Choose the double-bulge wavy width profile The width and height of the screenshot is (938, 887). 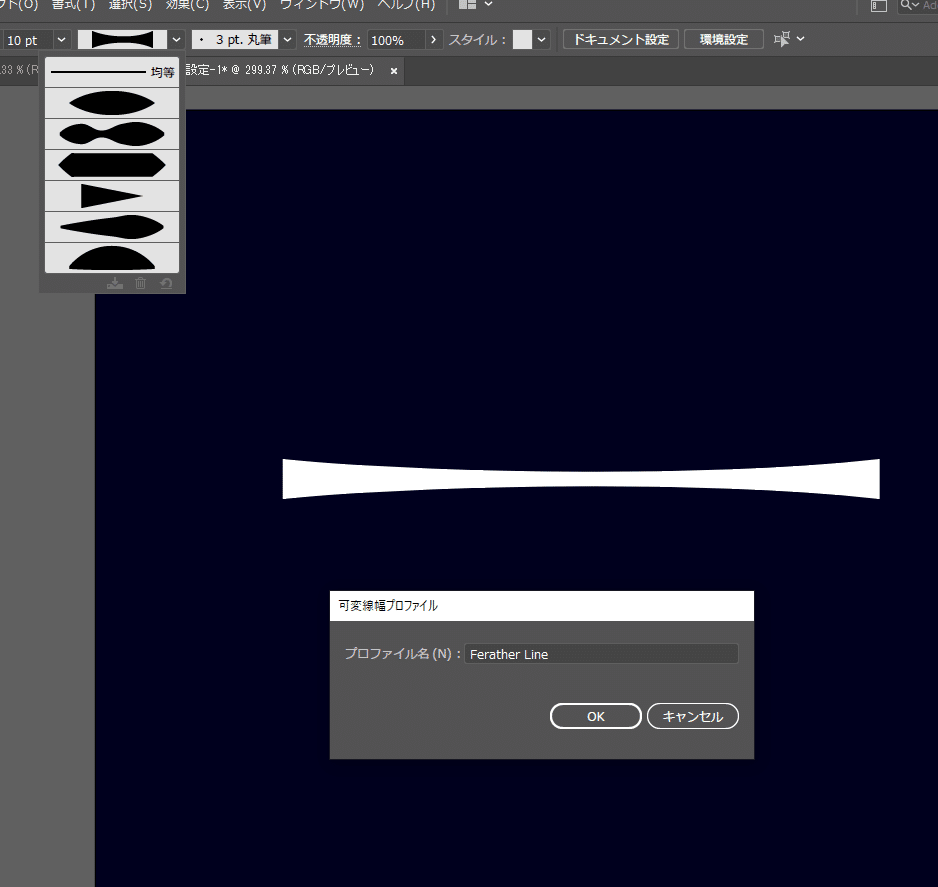[112, 134]
